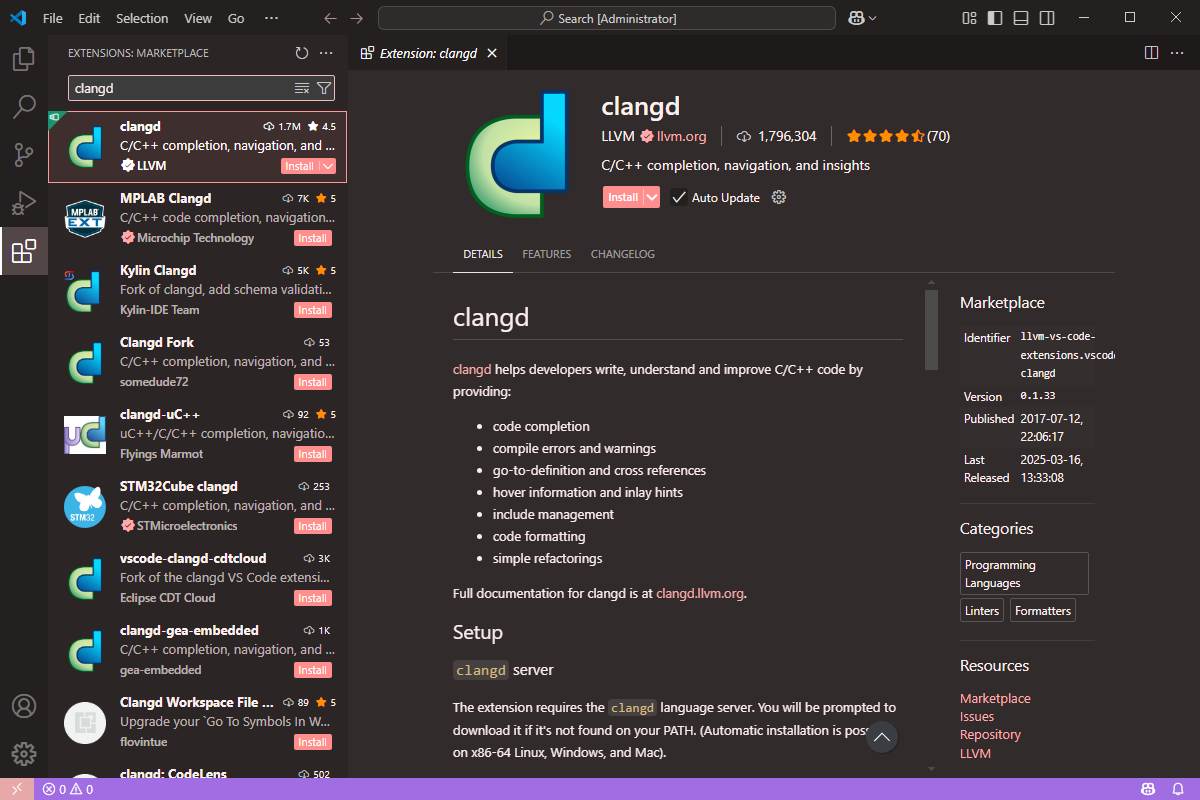
Task: Open Customize Layout icon
Action: pyautogui.click(x=969, y=18)
